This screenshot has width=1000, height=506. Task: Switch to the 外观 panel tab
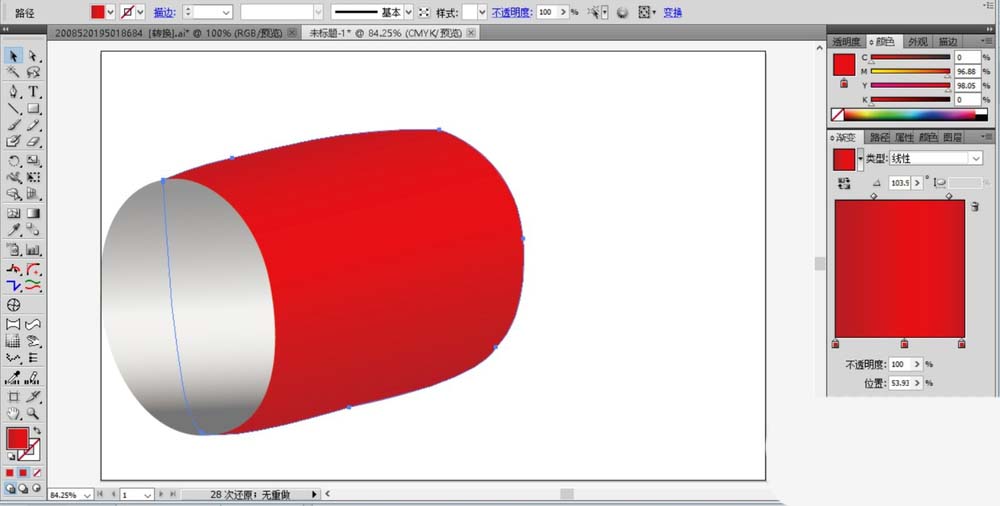tap(916, 42)
